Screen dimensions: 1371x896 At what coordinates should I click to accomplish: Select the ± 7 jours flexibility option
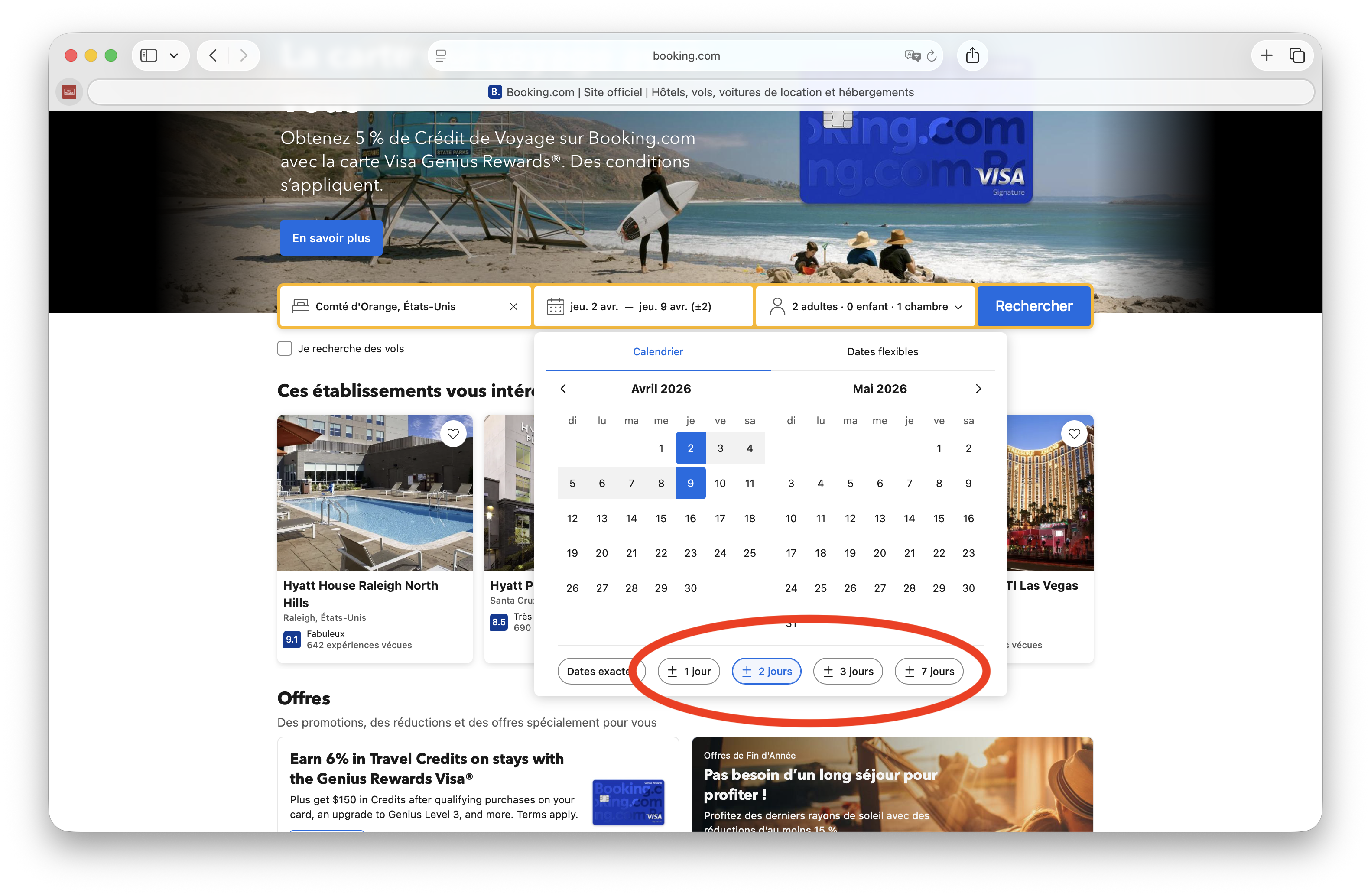(x=929, y=671)
